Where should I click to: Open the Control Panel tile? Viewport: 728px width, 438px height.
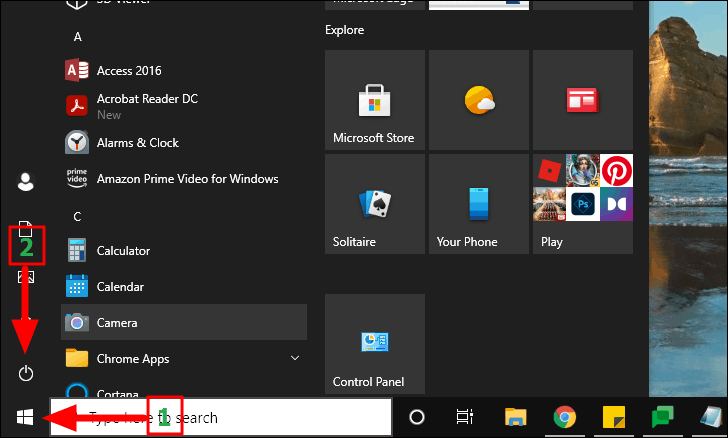click(375, 344)
